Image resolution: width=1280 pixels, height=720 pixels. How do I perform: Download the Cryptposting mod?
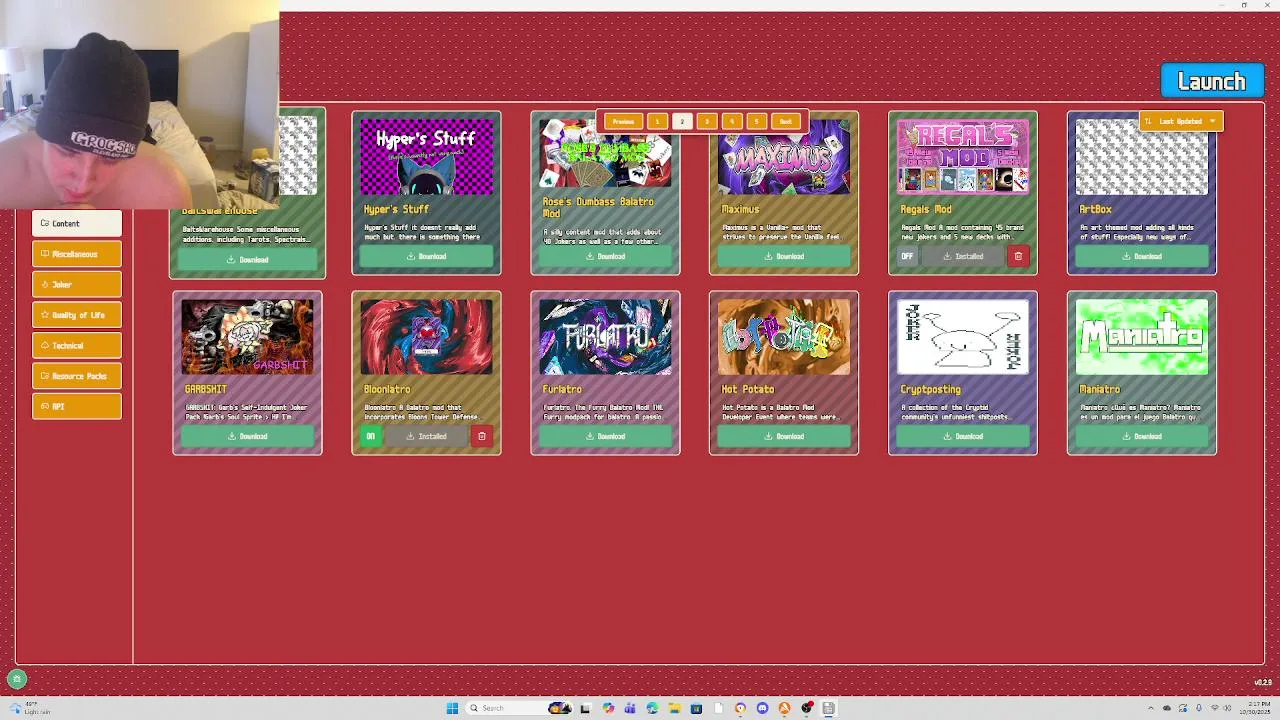coord(963,436)
